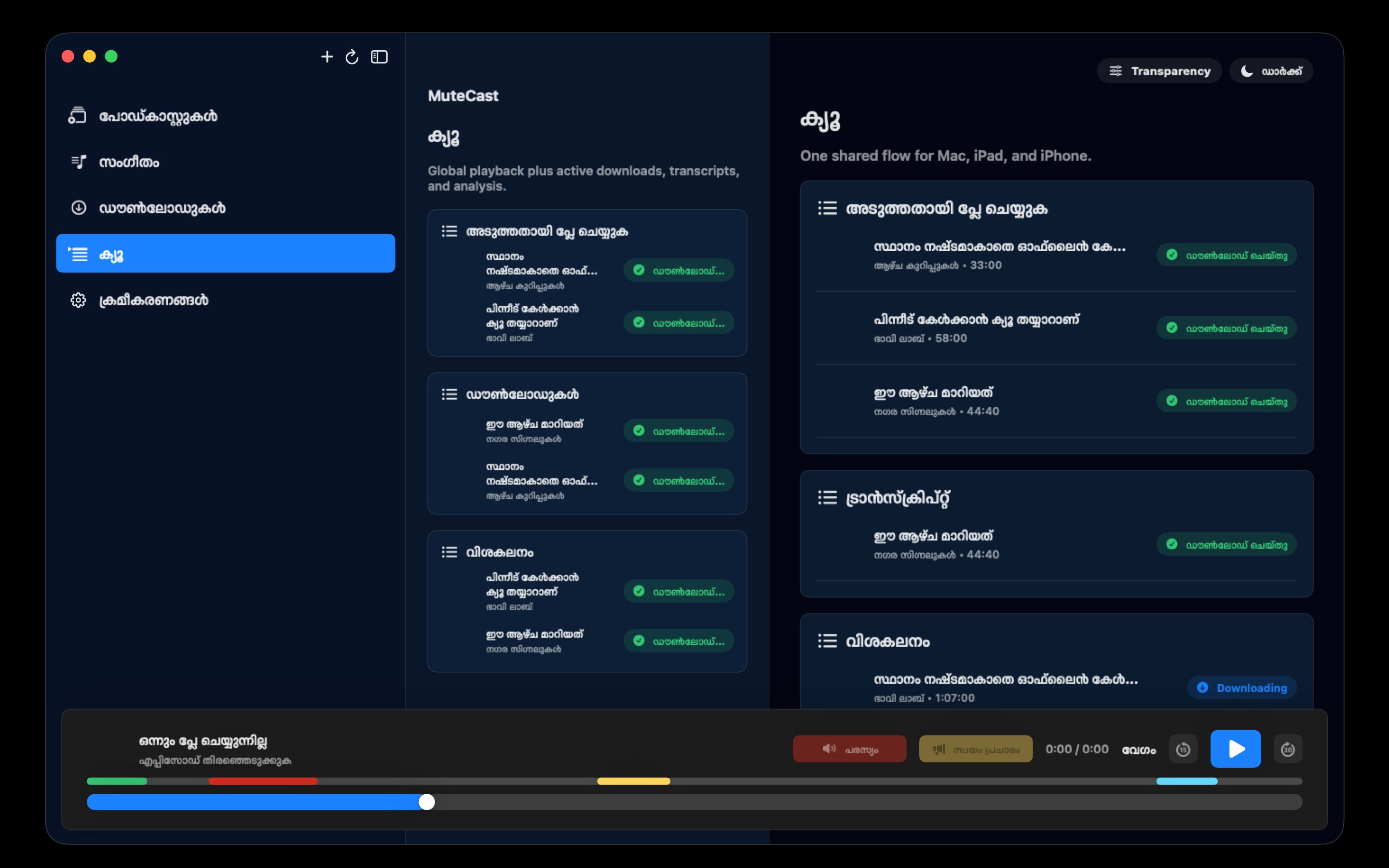Select പിന്നീട് കേൾക്കാൻ episode under middle അടുത്തതായി പ്ലേ ചെയ്യുക
The image size is (1389, 868).
click(x=587, y=322)
